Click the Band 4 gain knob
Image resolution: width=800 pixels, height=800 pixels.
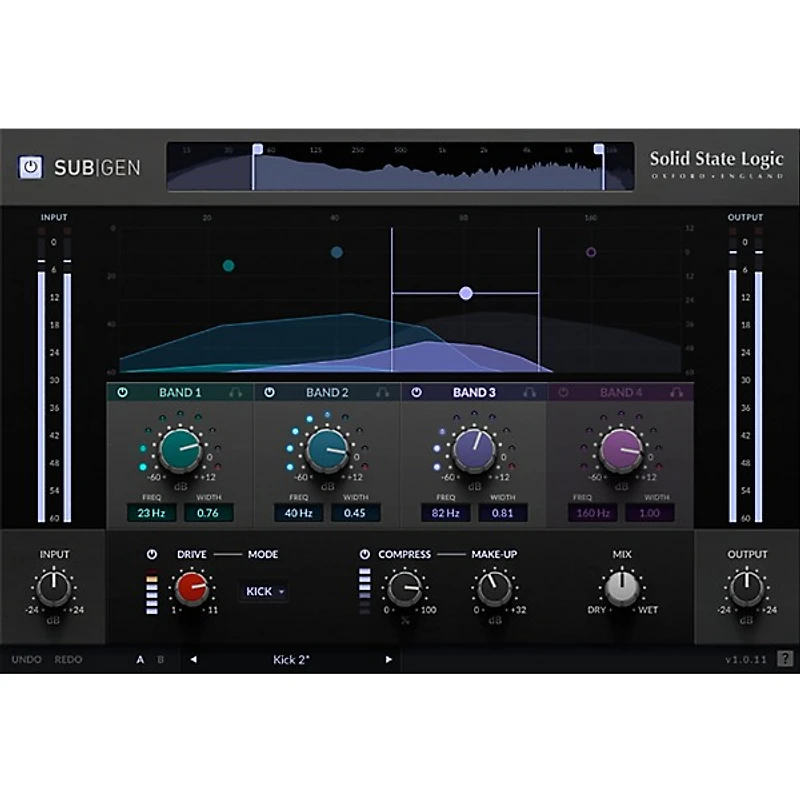(x=621, y=450)
